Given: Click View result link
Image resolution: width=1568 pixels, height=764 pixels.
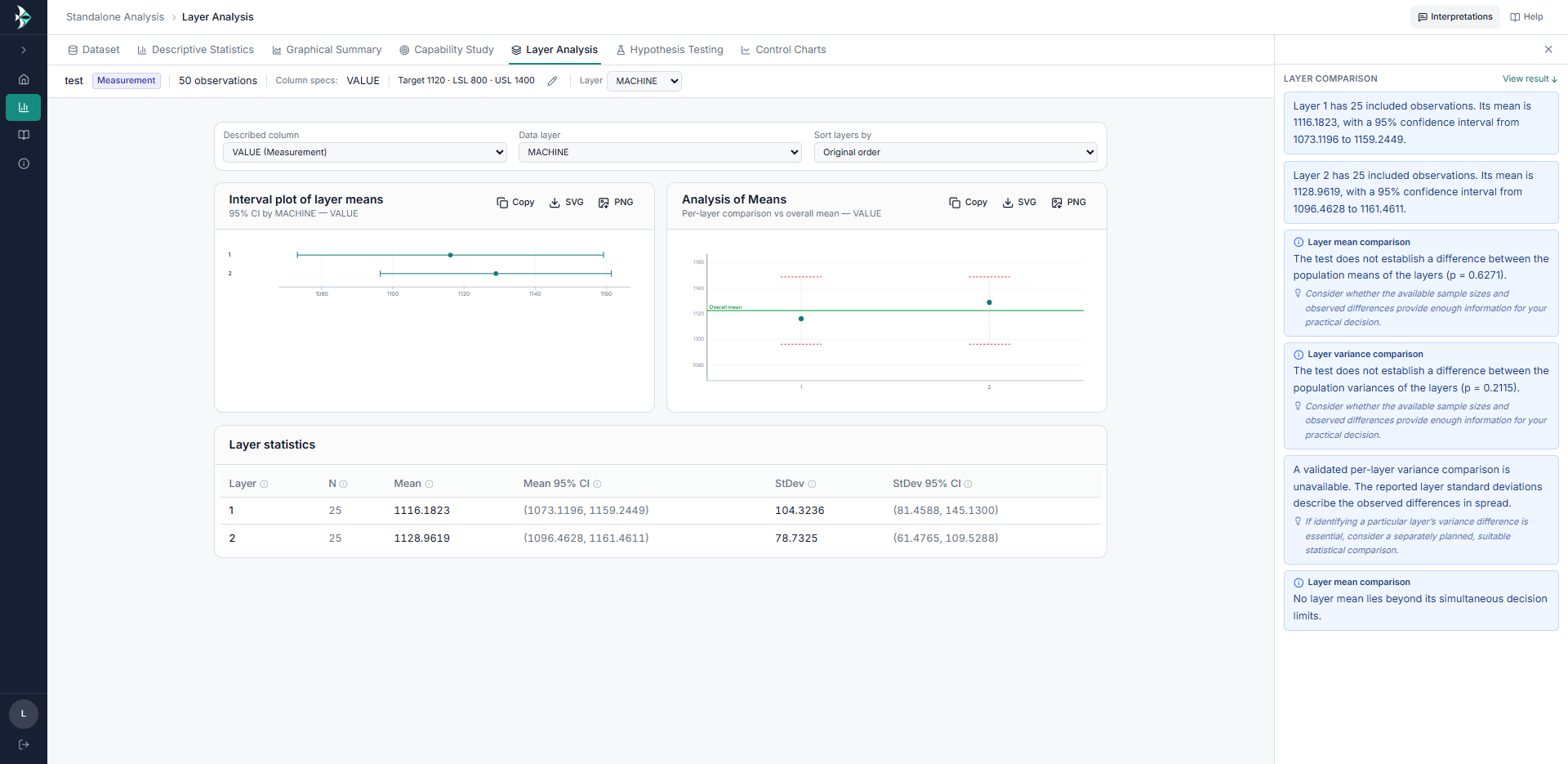Looking at the screenshot, I should click(1530, 79).
